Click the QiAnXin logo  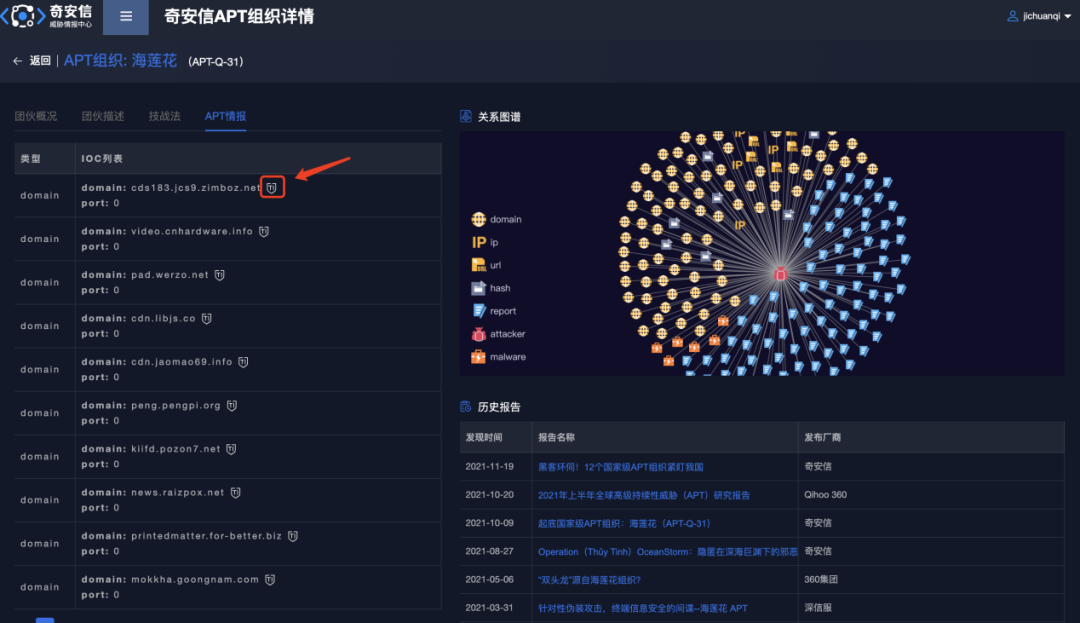pos(47,16)
